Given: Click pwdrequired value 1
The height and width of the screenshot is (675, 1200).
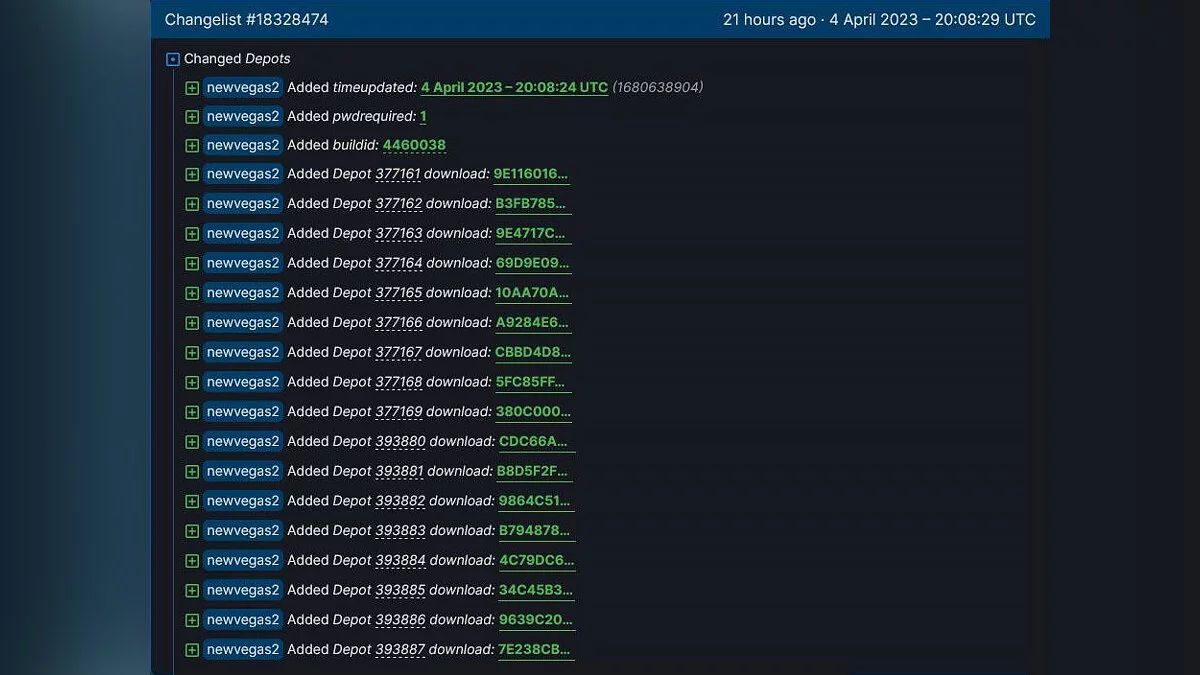Looking at the screenshot, I should [x=423, y=116].
